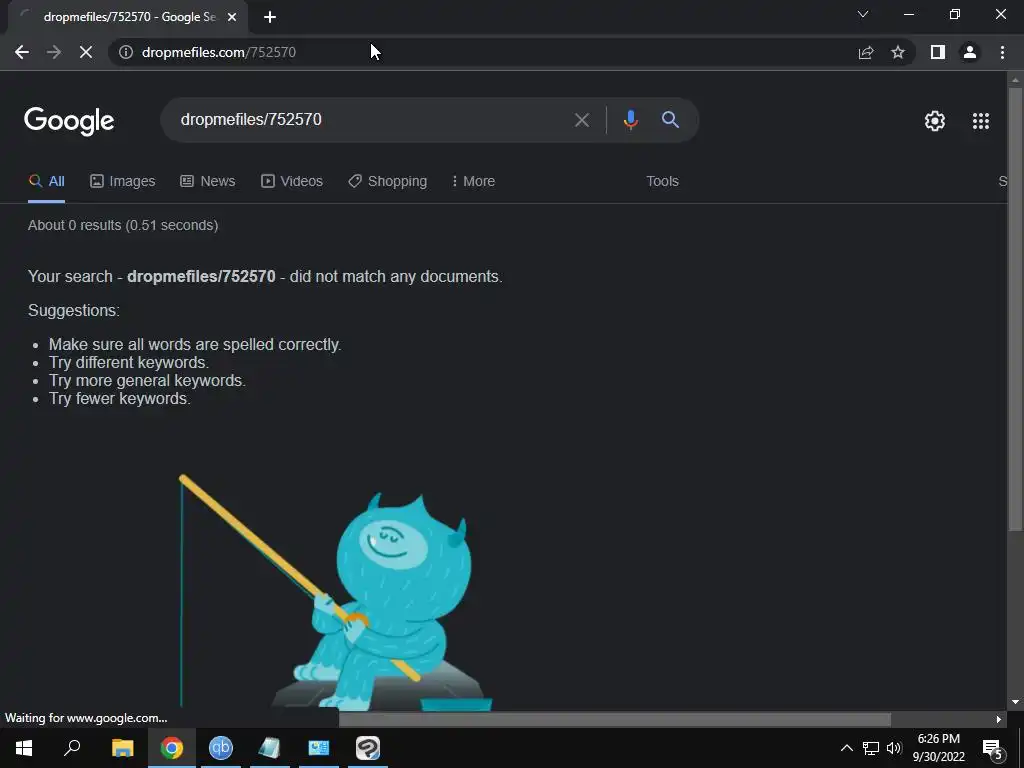Image resolution: width=1024 pixels, height=768 pixels.
Task: Open tab search chevron
Action: click(x=863, y=14)
